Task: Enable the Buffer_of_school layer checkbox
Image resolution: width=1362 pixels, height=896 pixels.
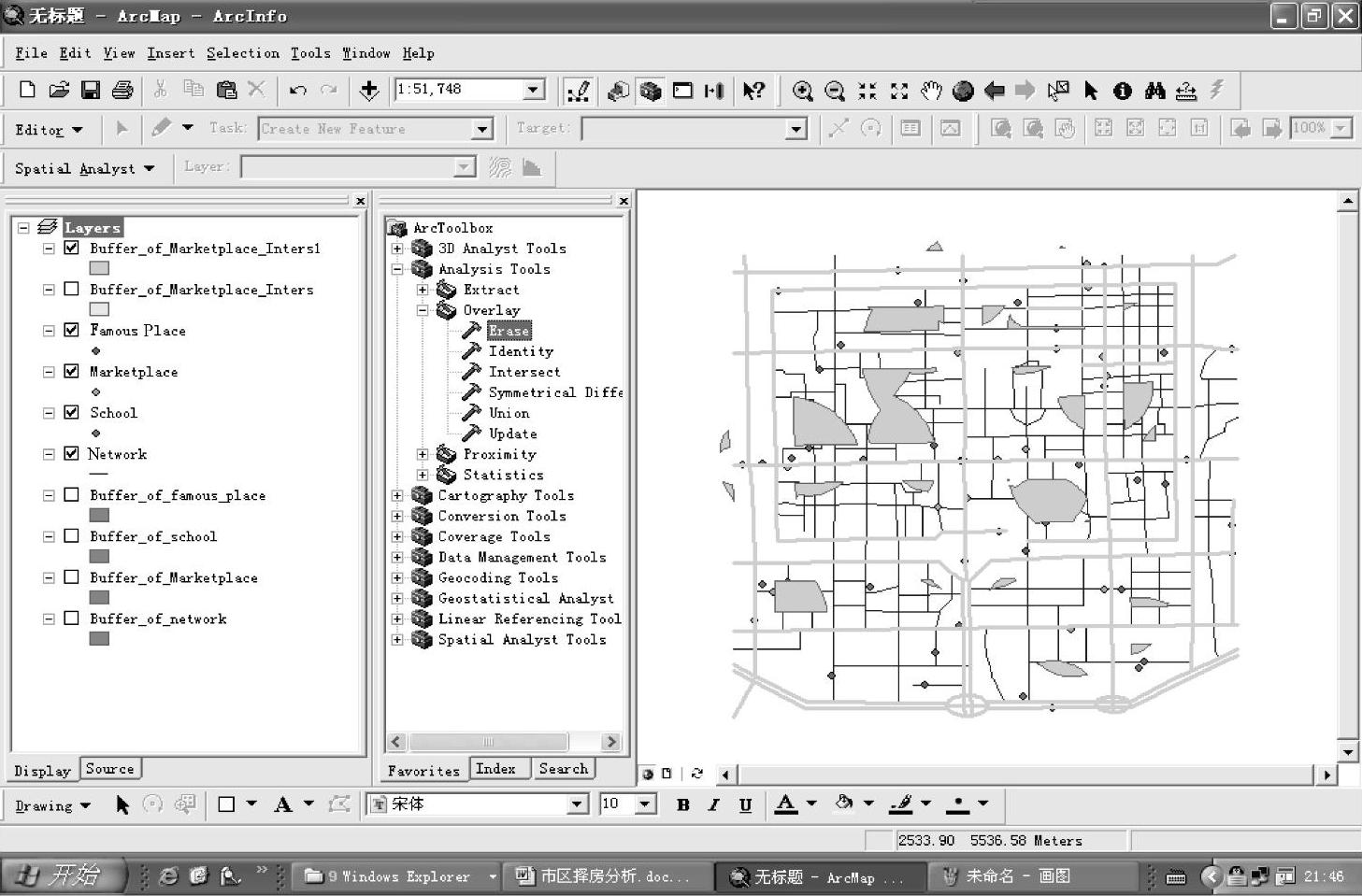Action: coord(71,535)
